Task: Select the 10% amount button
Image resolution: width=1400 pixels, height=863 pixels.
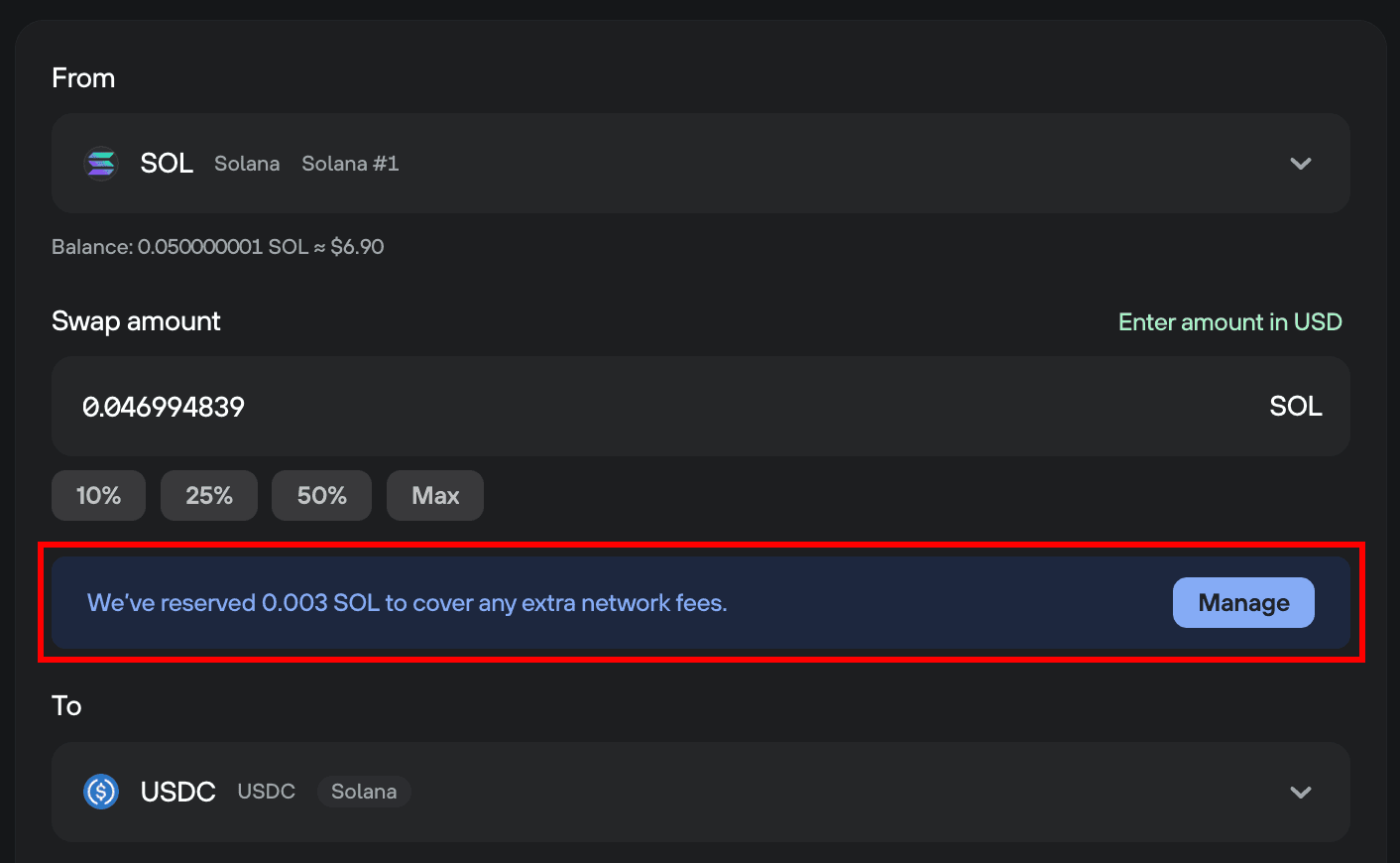Action: pyautogui.click(x=98, y=496)
